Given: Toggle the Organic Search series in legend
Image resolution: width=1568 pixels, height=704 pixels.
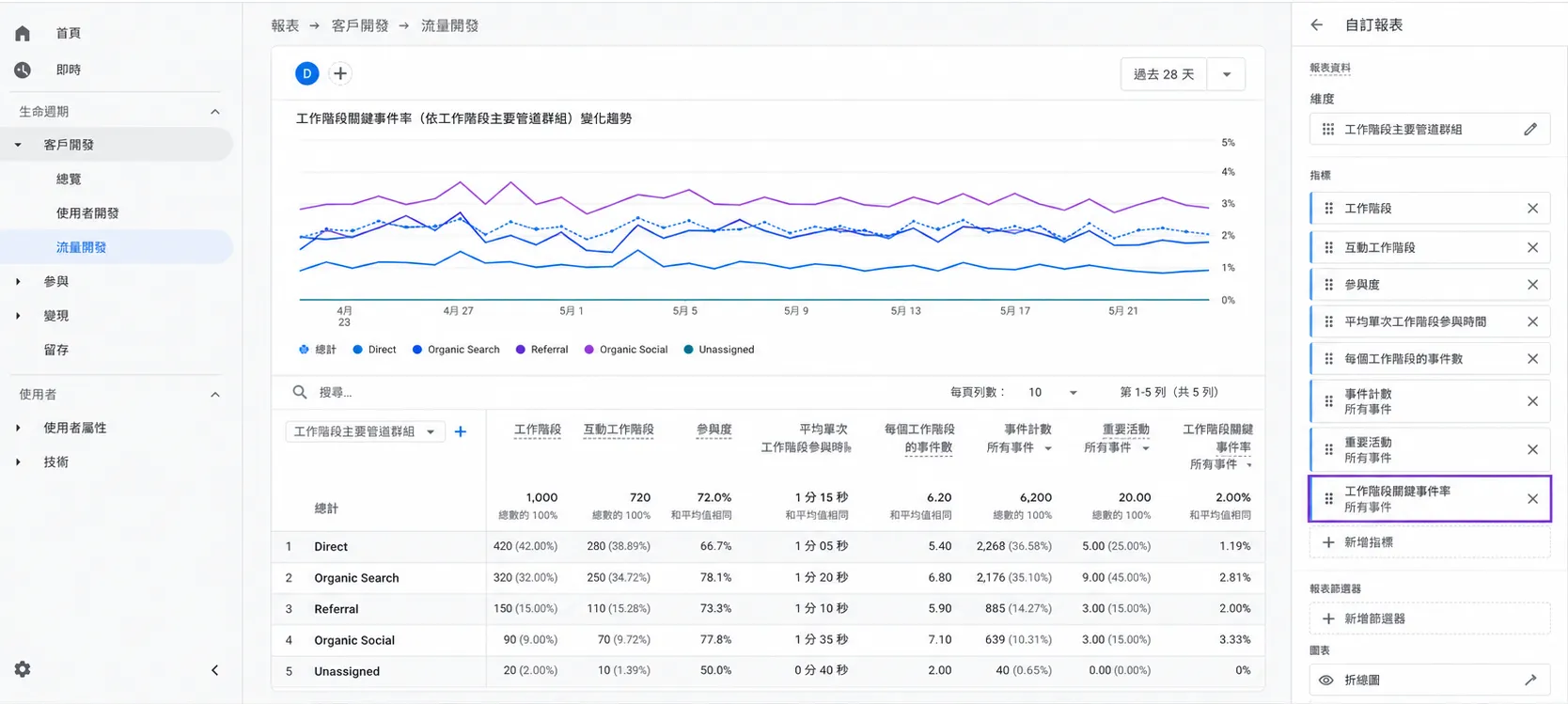Looking at the screenshot, I should (x=456, y=350).
